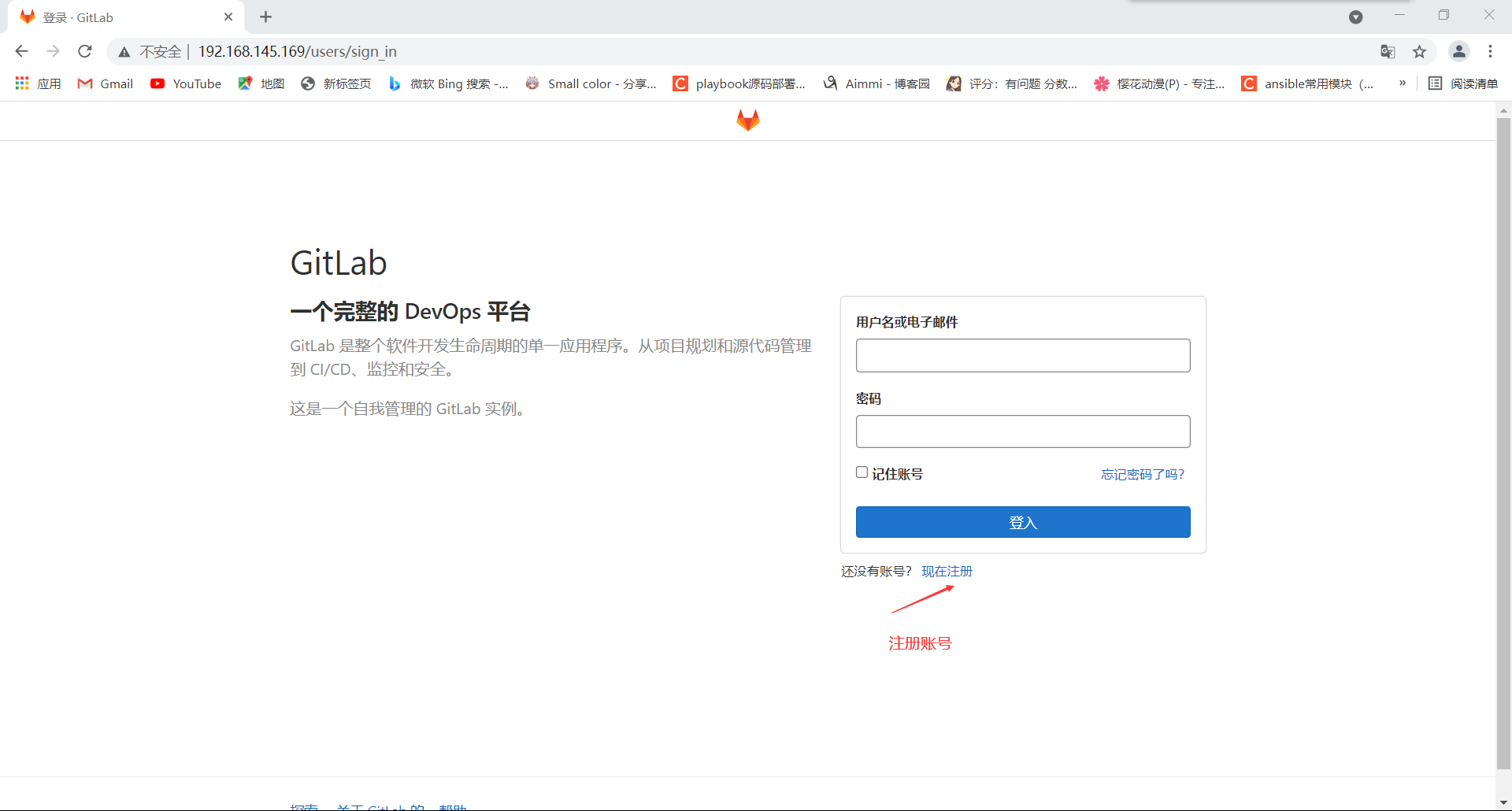
Task: Bookmark this page with the star icon
Action: (x=1419, y=52)
